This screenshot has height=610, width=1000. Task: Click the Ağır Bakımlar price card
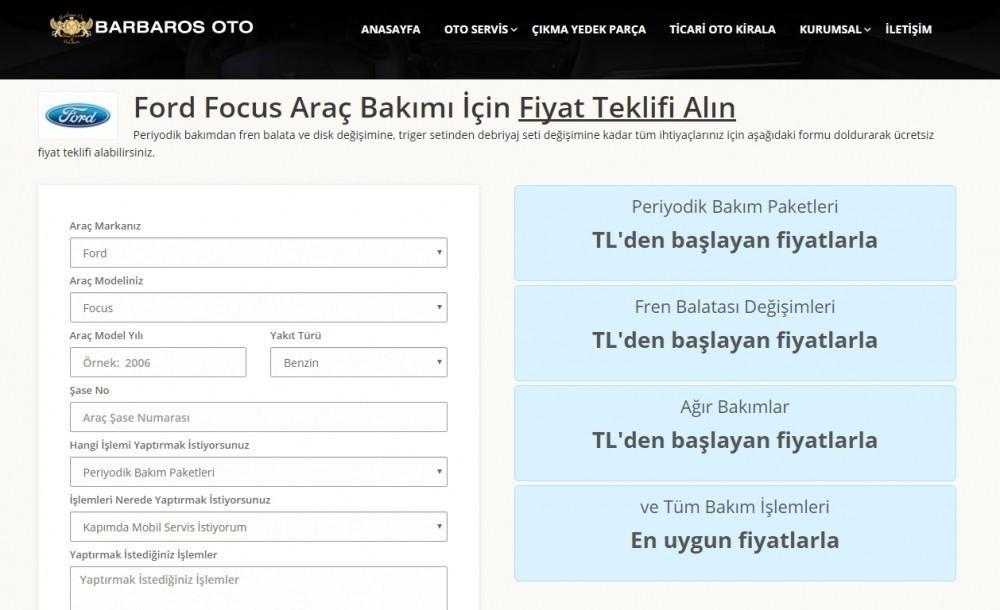click(735, 433)
